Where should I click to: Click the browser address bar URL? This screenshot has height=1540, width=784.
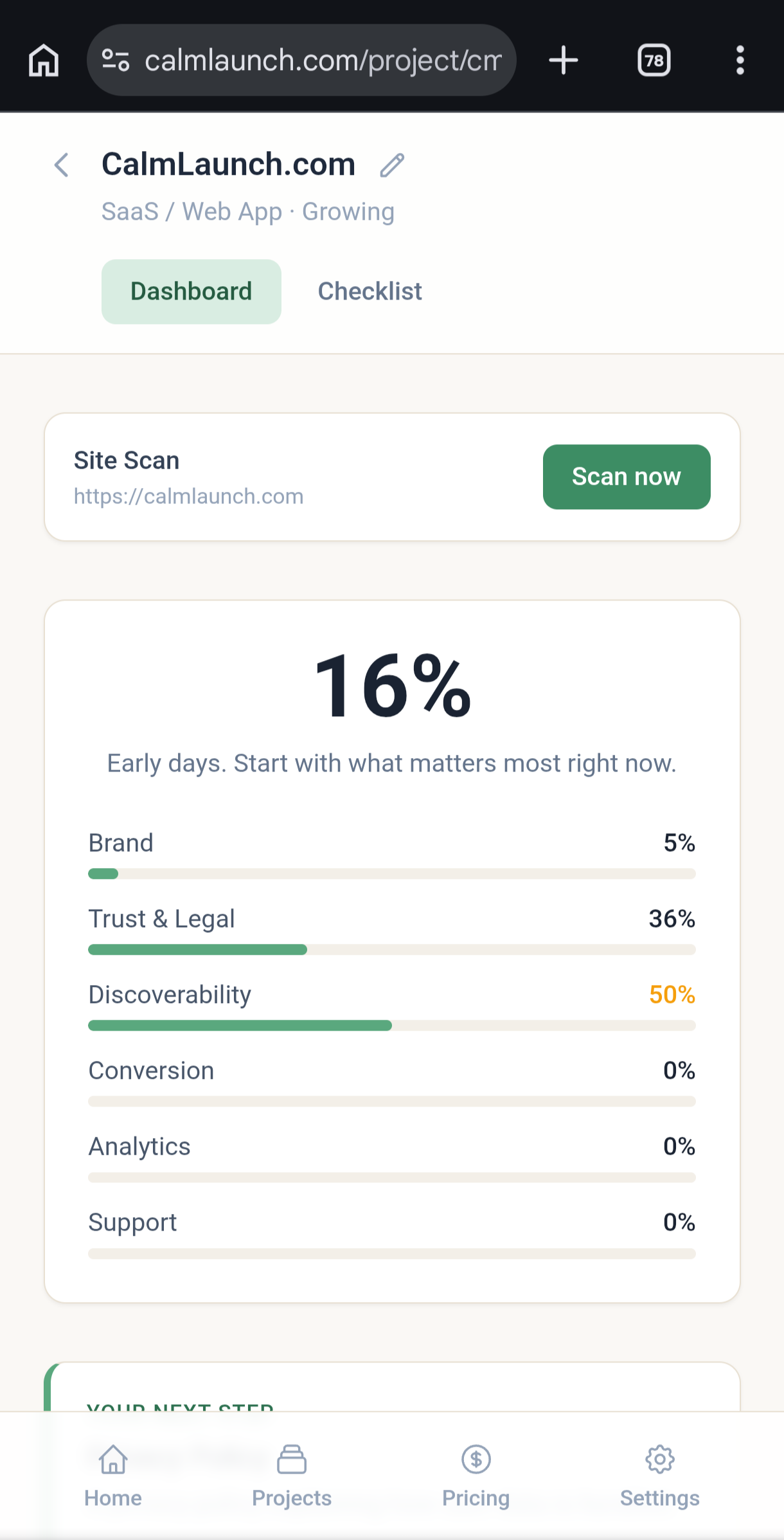tap(321, 60)
